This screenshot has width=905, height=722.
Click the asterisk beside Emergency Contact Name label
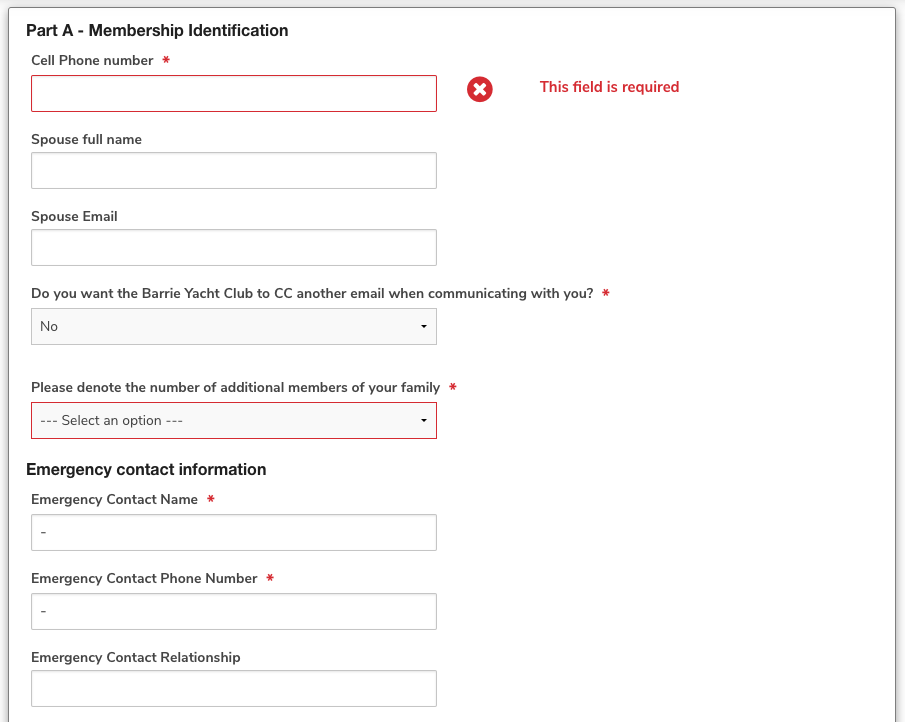pyautogui.click(x=210, y=499)
